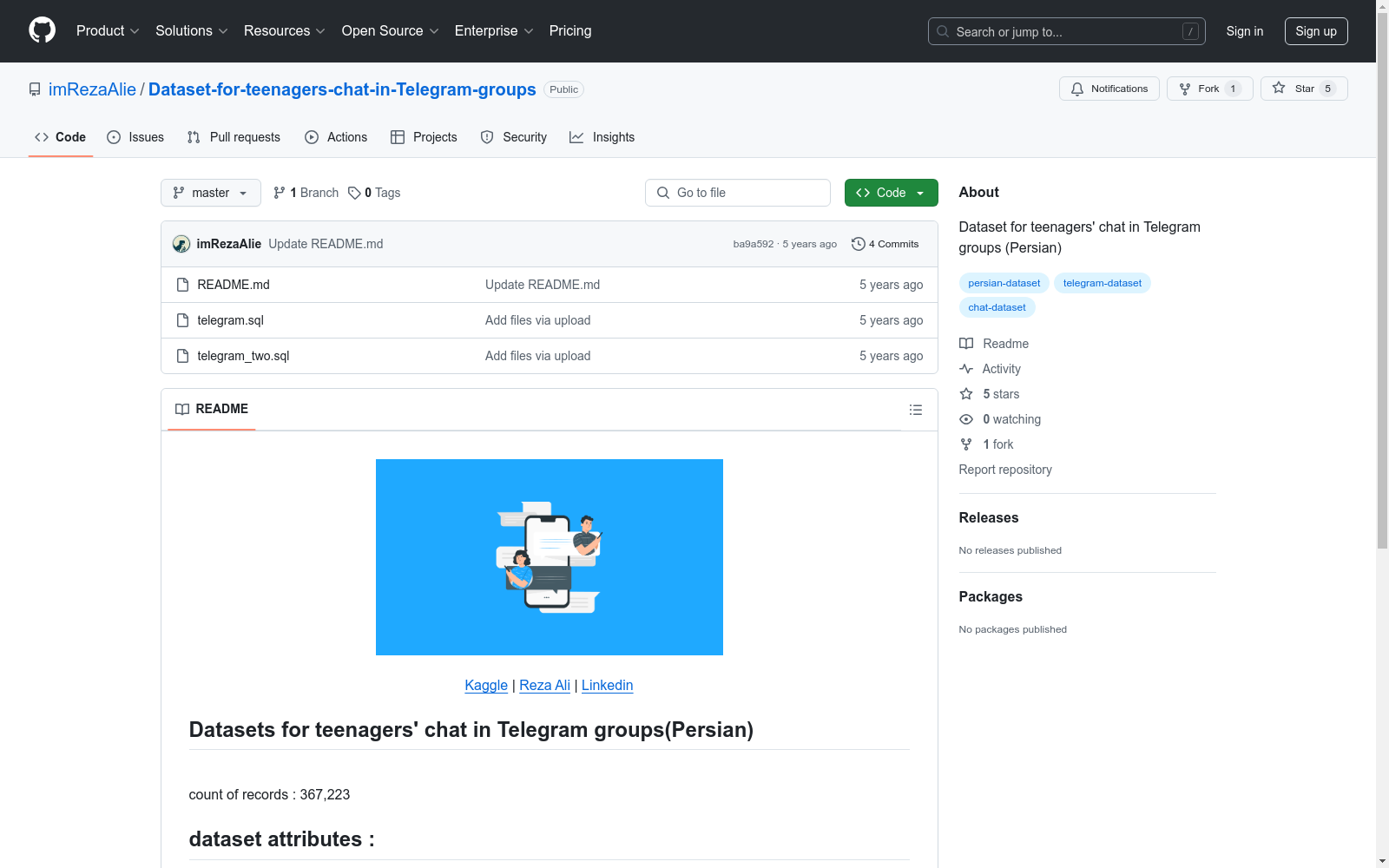Expand the Solutions menu
This screenshot has width=1389, height=868.
click(192, 30)
